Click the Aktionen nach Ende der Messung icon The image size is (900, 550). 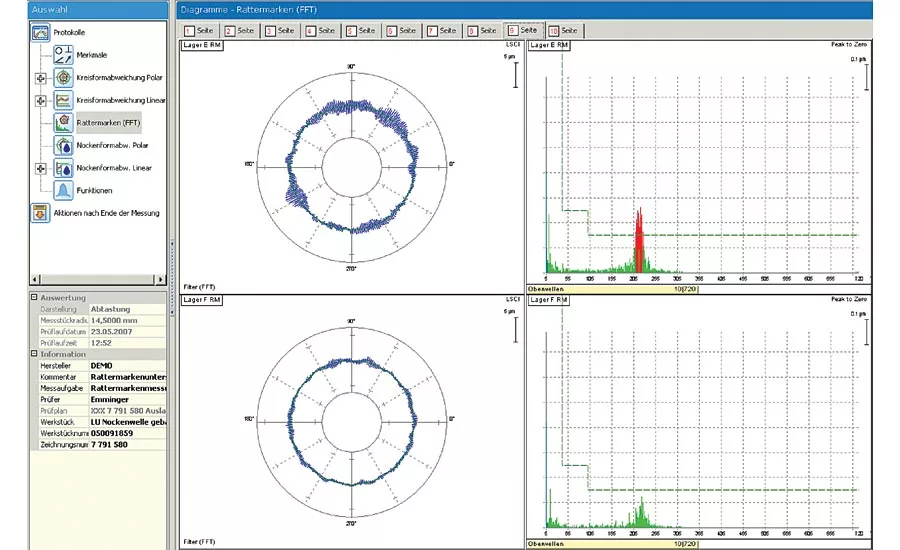coord(40,213)
